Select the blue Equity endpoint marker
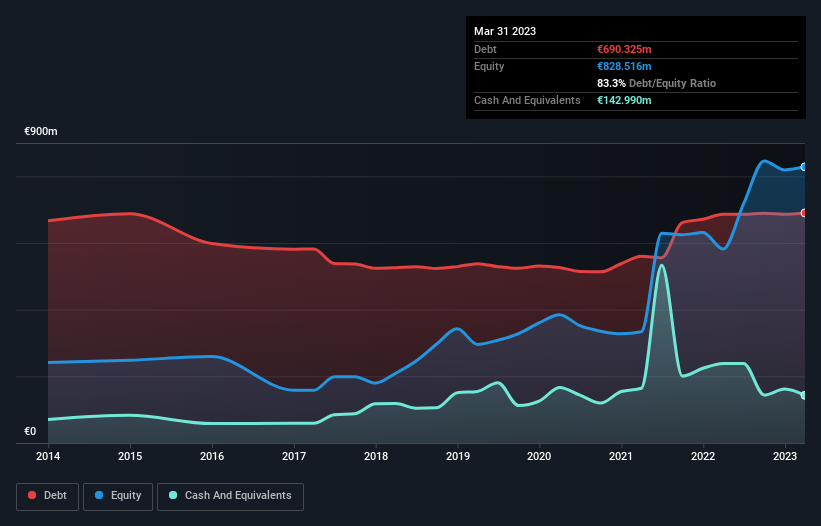 coord(804,167)
